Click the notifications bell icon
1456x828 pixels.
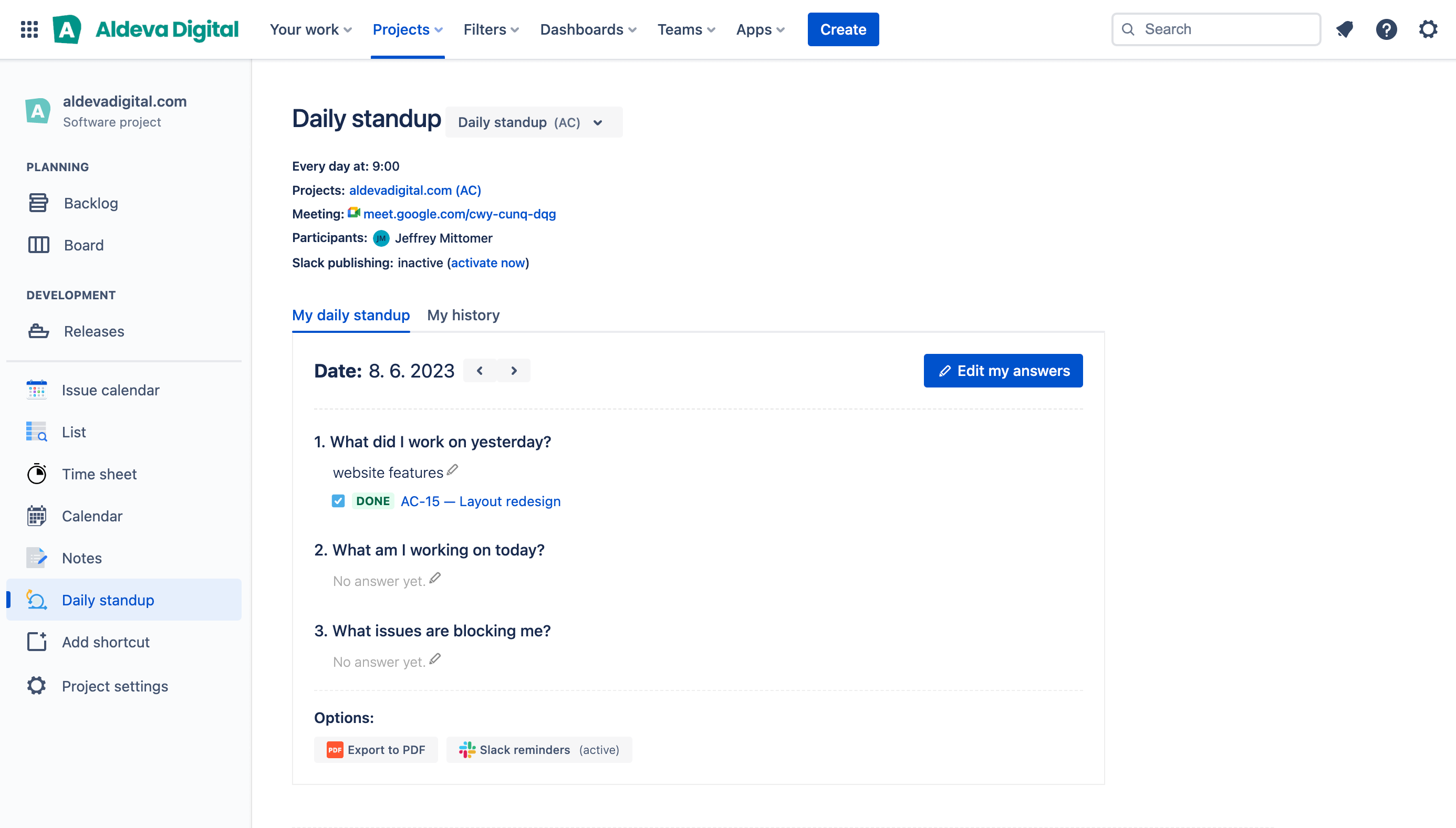pos(1345,29)
